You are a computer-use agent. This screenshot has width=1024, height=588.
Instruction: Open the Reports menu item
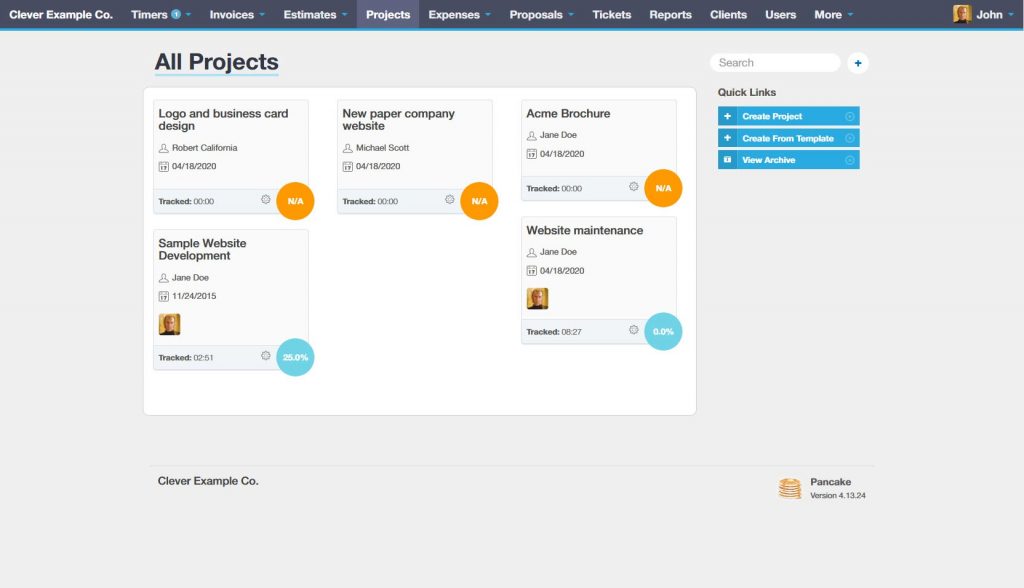pos(670,14)
